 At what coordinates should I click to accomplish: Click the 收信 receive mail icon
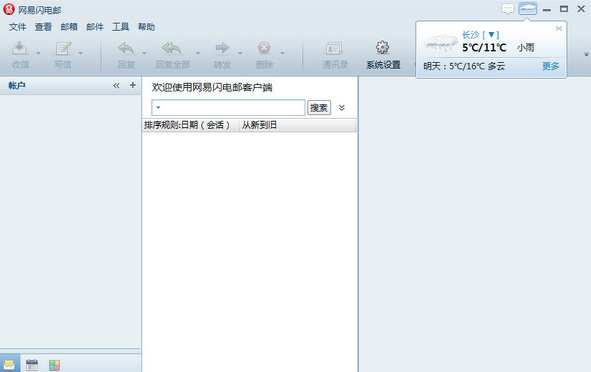(x=20, y=49)
